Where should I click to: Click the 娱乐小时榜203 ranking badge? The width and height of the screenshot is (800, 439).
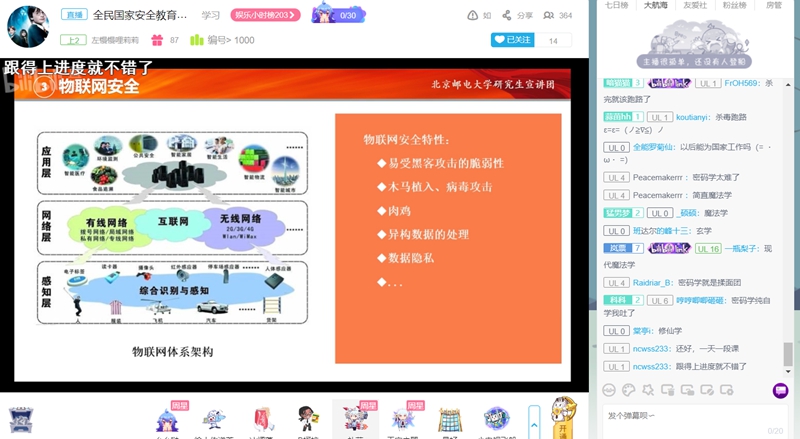264,15
